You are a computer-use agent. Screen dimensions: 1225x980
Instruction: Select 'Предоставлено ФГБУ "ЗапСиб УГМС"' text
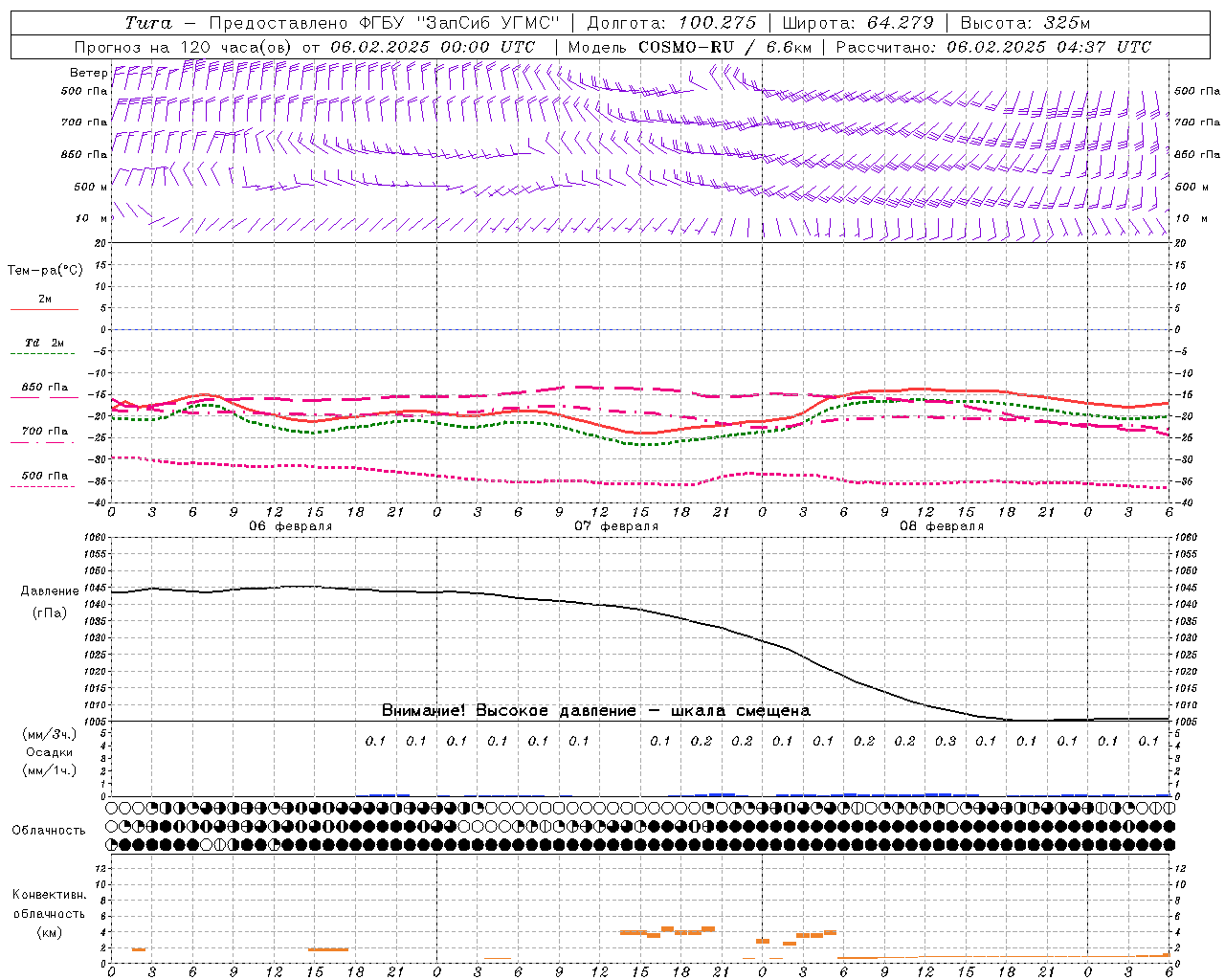click(x=384, y=23)
